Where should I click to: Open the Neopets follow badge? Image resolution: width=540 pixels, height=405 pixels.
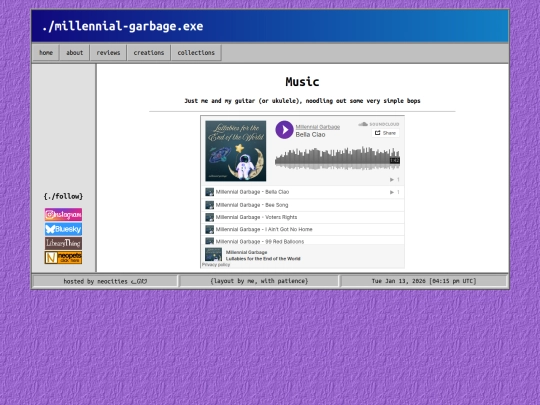pos(63,258)
